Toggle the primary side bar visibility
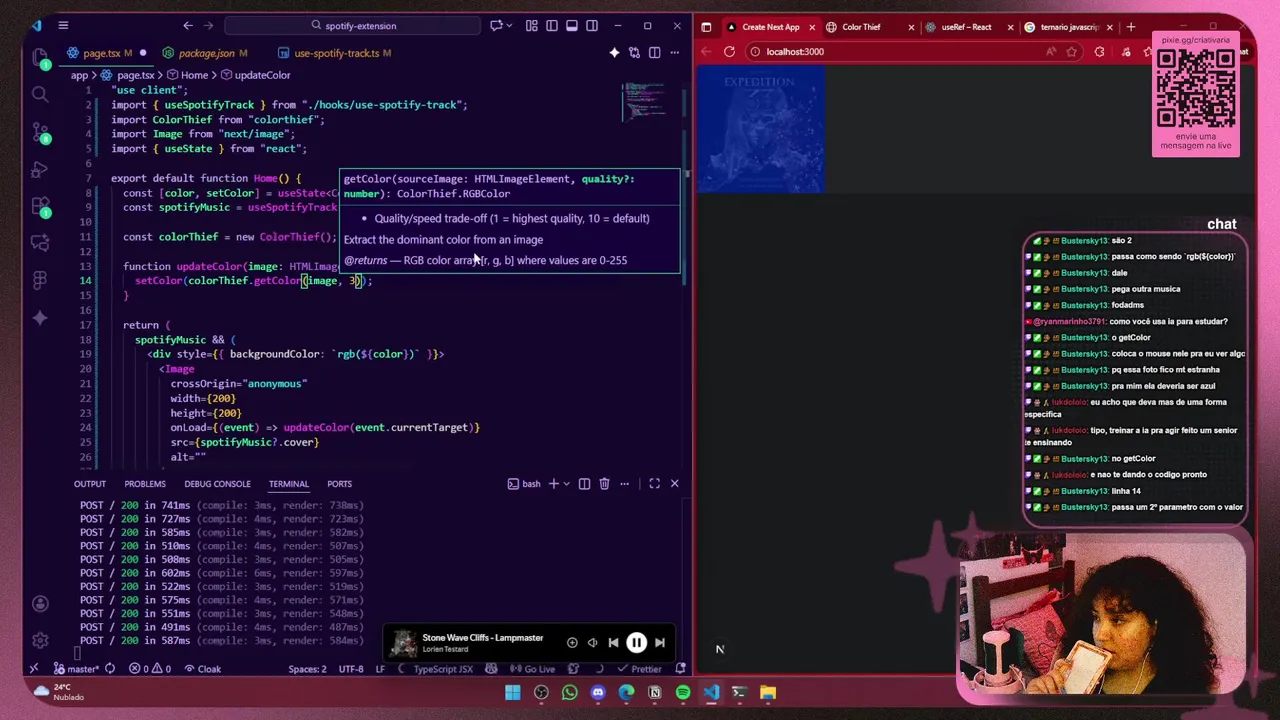This screenshot has height=720, width=1280. point(552,26)
